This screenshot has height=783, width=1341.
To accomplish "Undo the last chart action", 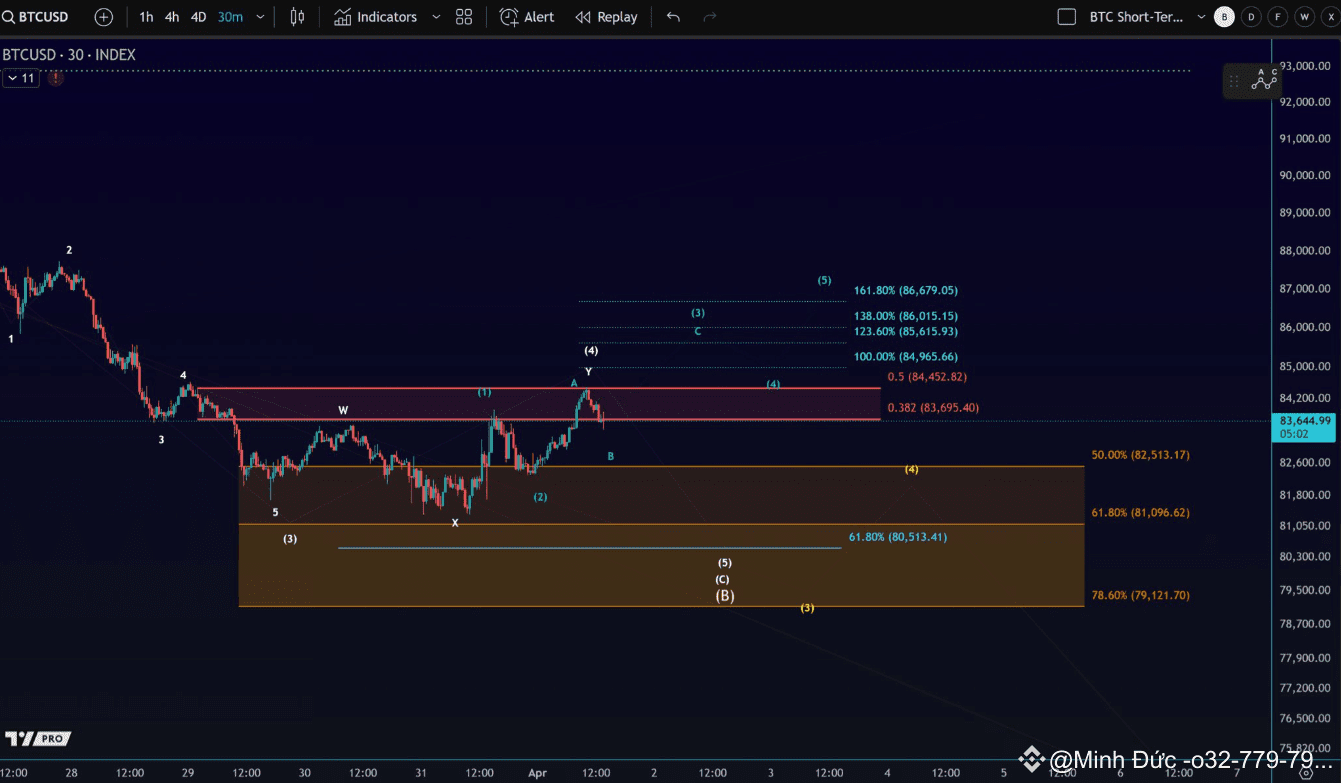I will 673,17.
